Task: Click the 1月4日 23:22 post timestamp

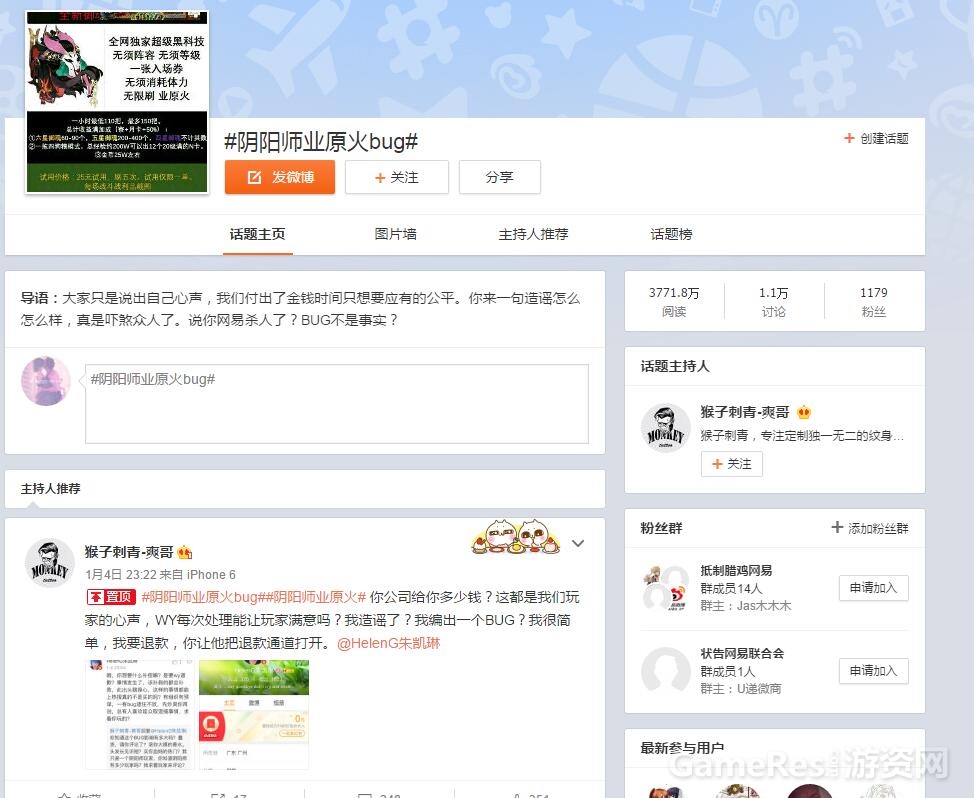Action: [121, 574]
